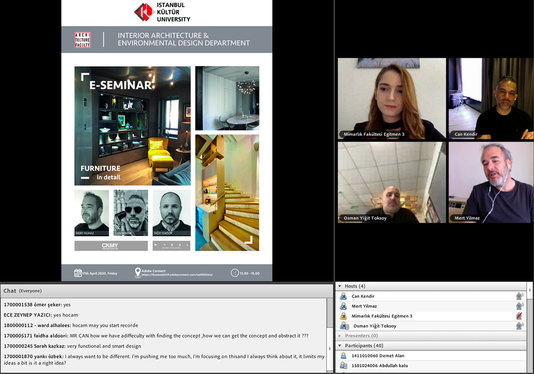The height and width of the screenshot is (374, 534).
Task: Click Osman Yiğit Toksoy's microphone status icon
Action: click(x=519, y=326)
